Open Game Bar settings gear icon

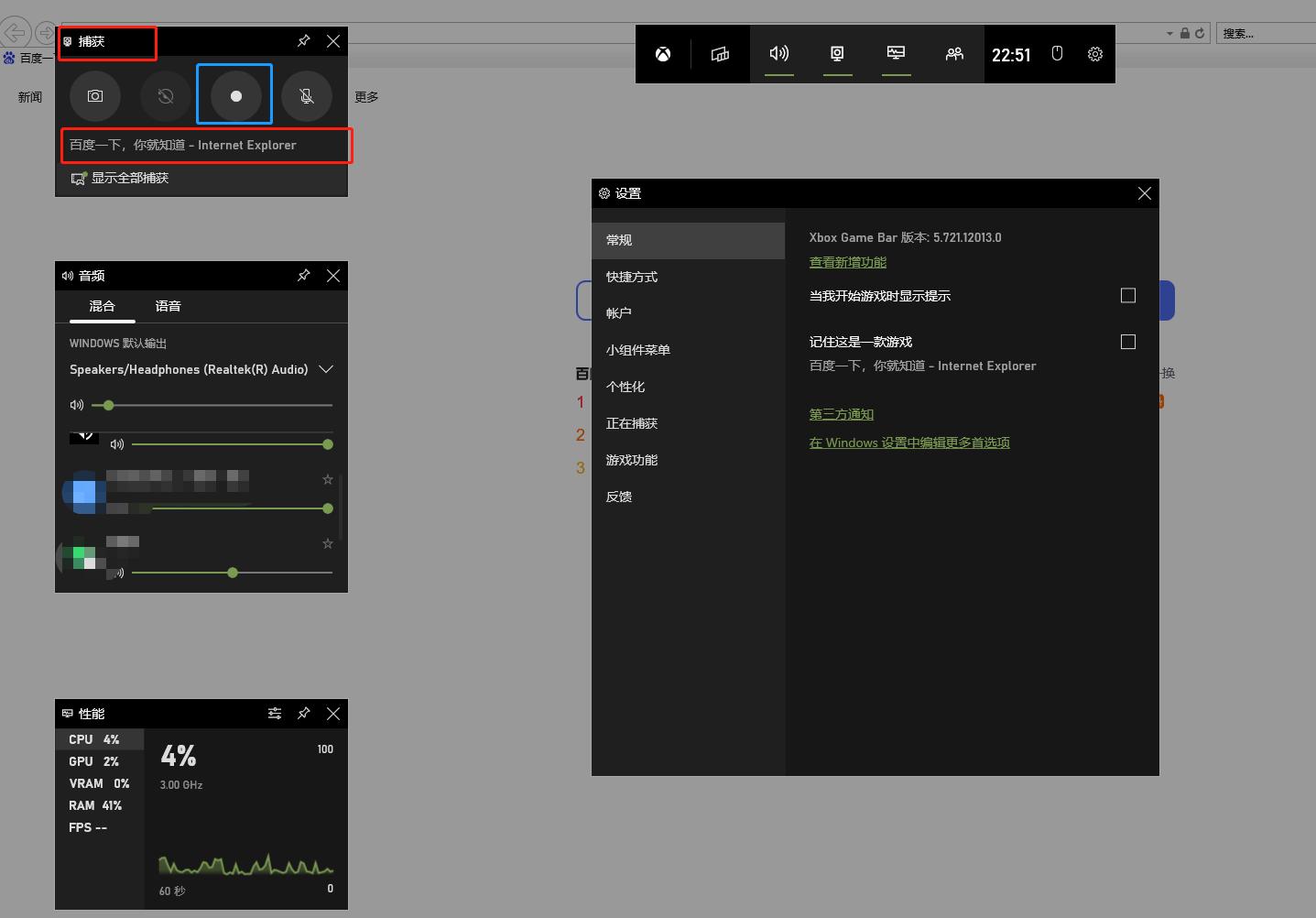coord(1095,54)
